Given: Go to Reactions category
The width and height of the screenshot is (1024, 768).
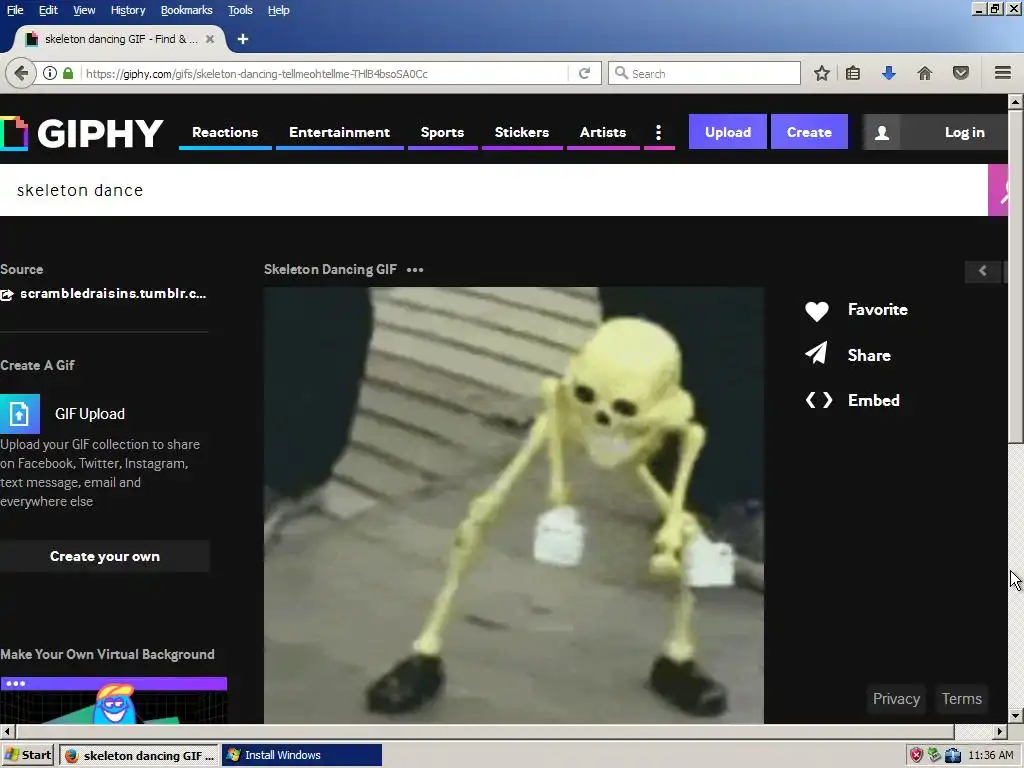Looking at the screenshot, I should pos(225,133).
